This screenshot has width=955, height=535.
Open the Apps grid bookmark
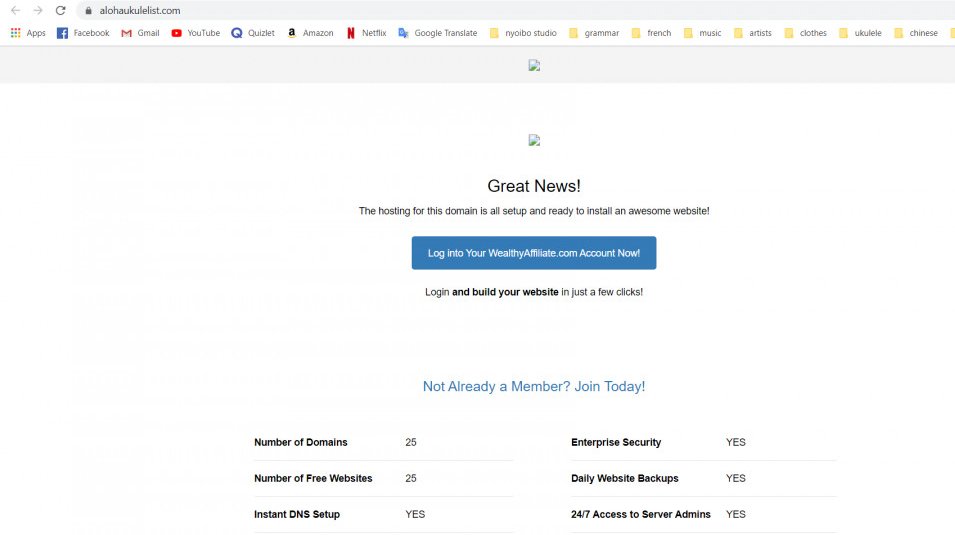[28, 33]
